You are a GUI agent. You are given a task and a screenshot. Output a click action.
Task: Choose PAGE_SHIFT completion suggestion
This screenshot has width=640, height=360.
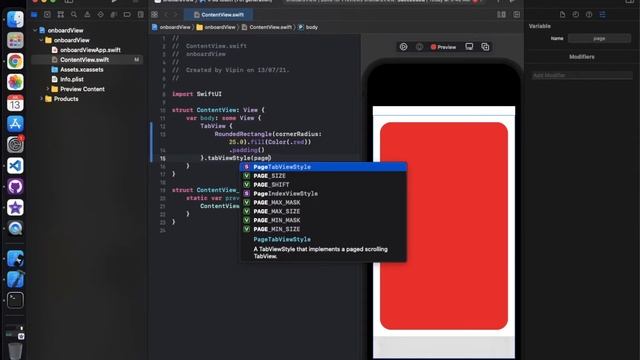click(323, 185)
